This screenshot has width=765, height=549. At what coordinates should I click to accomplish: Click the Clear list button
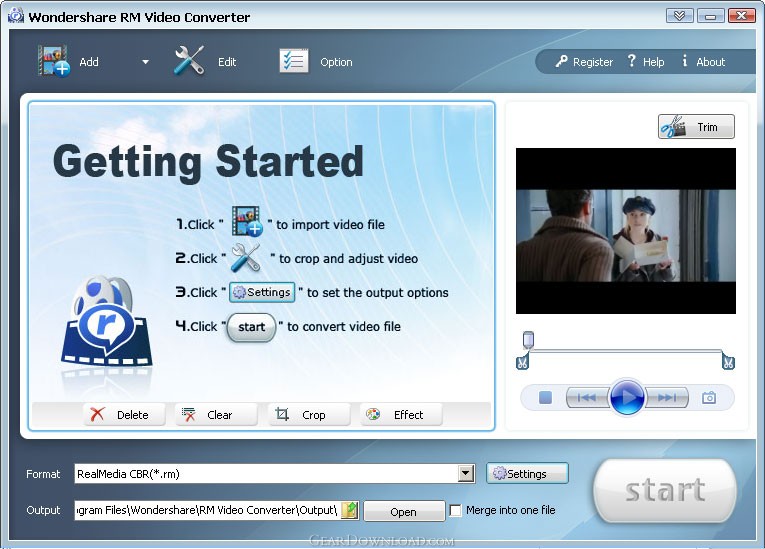pos(216,415)
